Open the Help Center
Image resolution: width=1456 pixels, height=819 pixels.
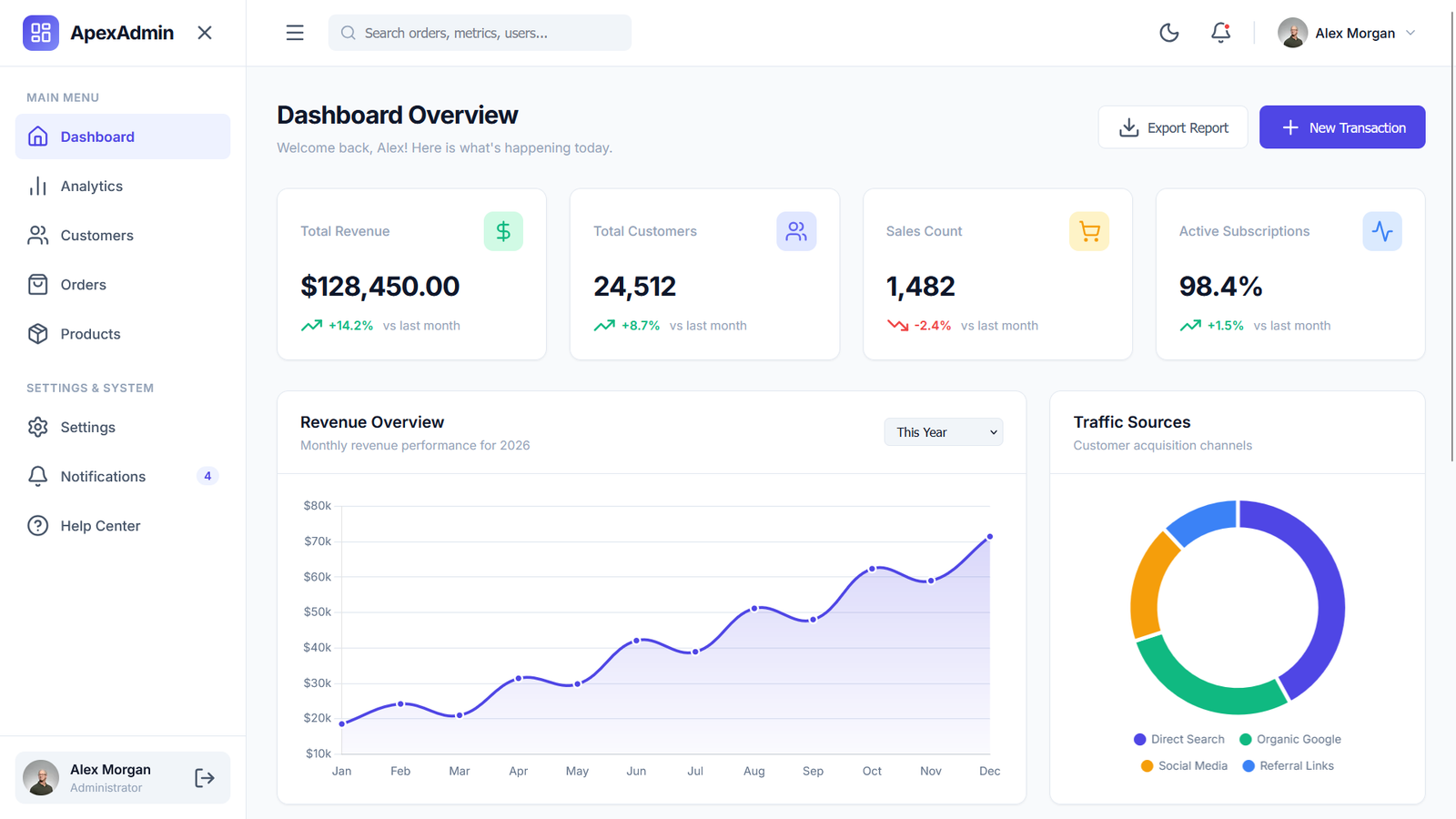pos(123,526)
